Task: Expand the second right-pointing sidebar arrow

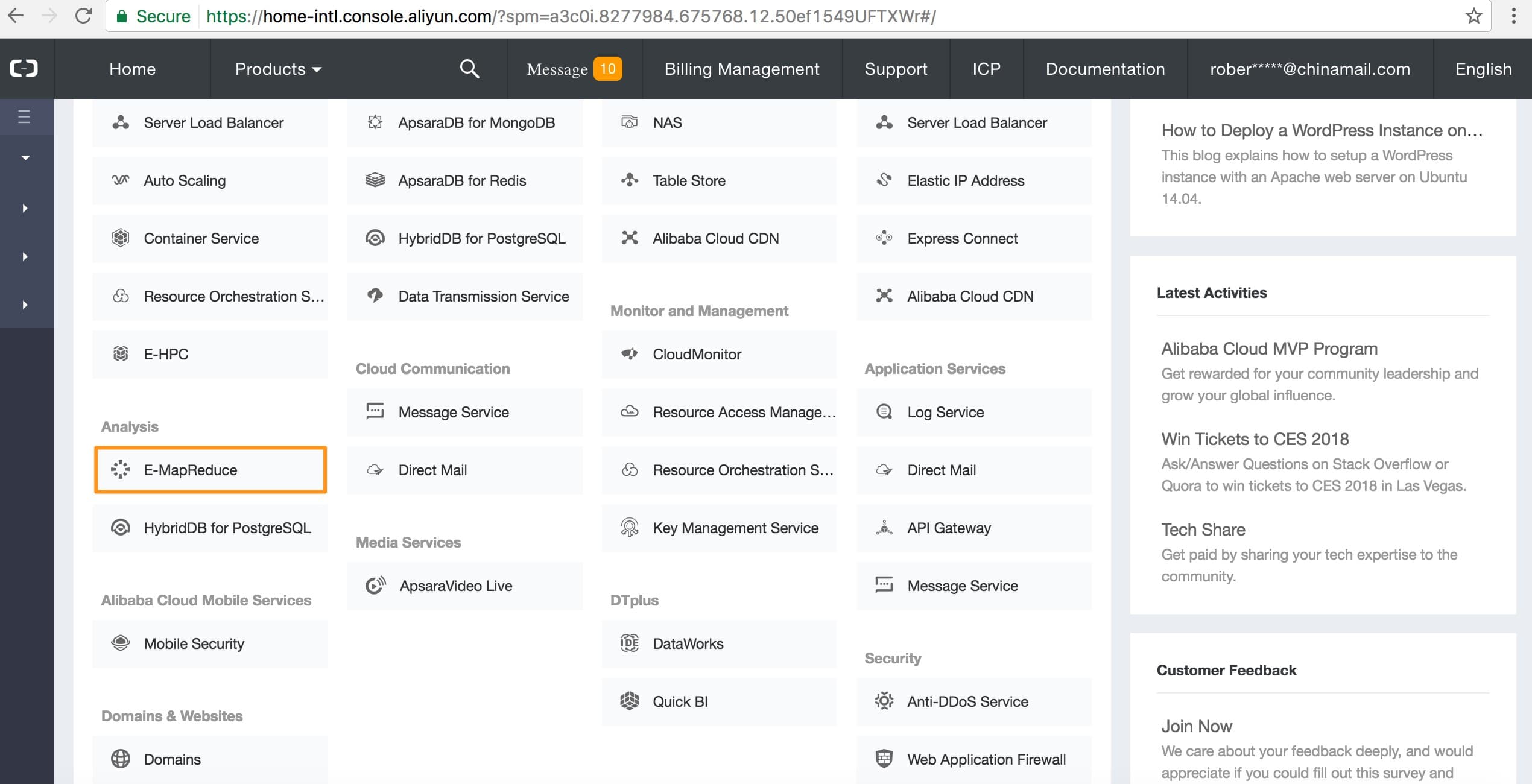Action: click(25, 256)
